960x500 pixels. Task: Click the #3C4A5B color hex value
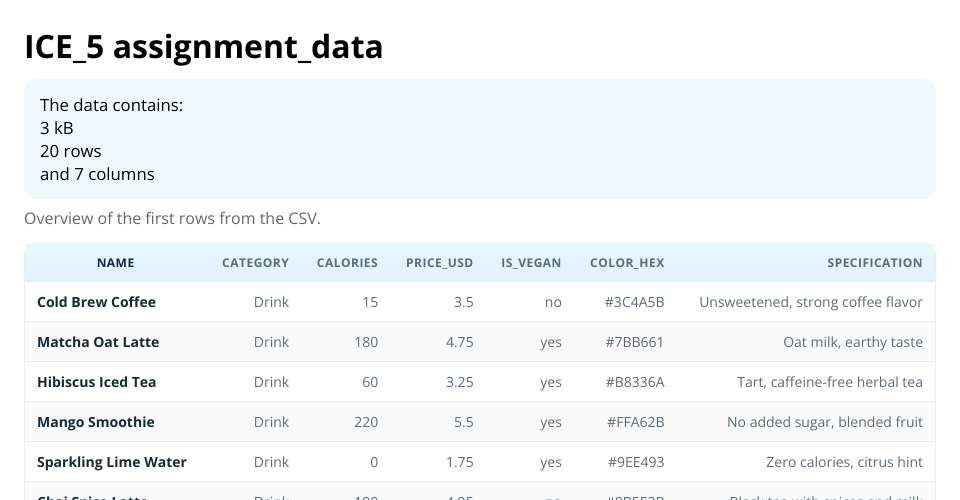tap(634, 302)
